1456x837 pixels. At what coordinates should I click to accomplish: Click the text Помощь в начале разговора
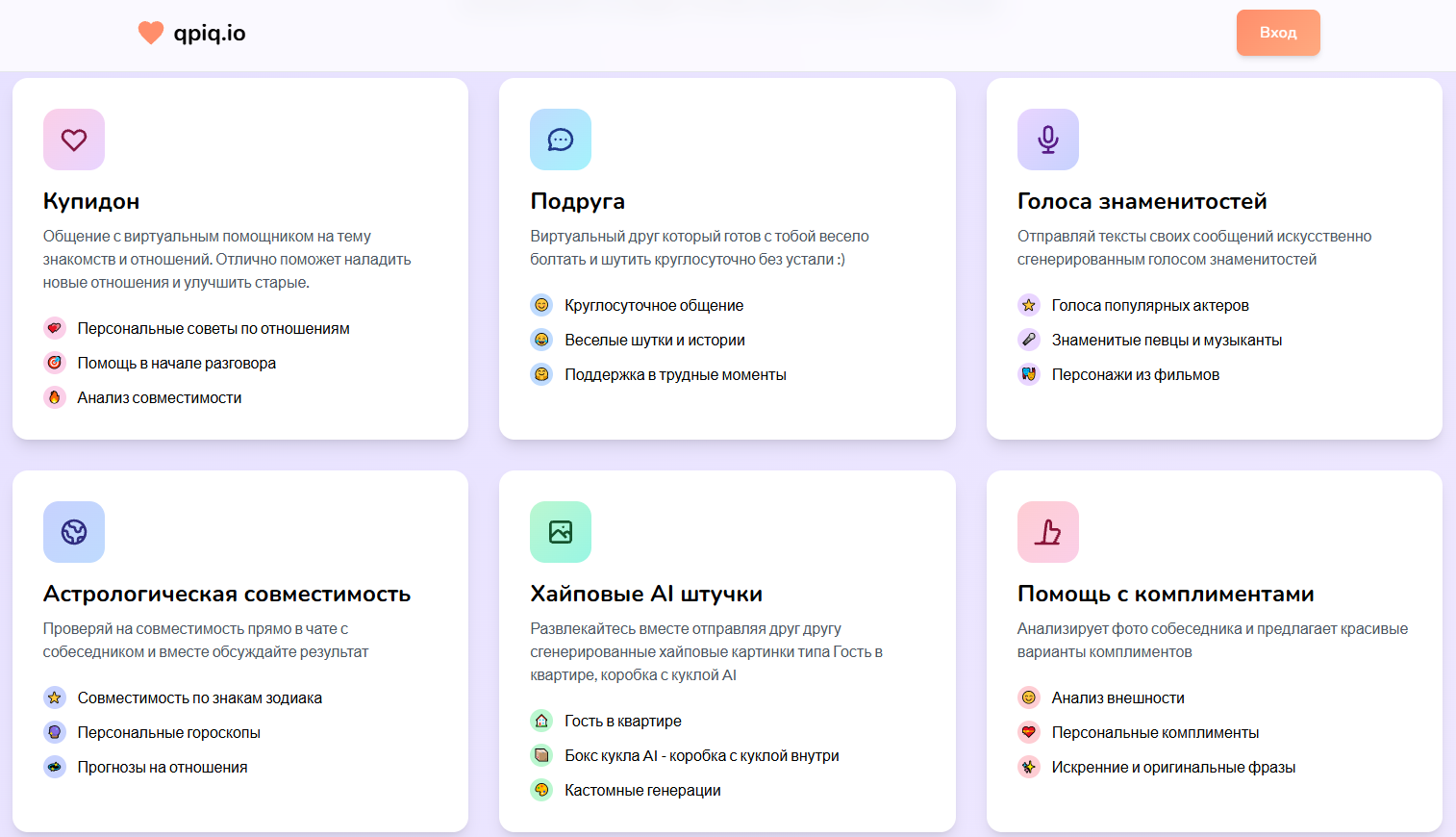pyautogui.click(x=177, y=363)
